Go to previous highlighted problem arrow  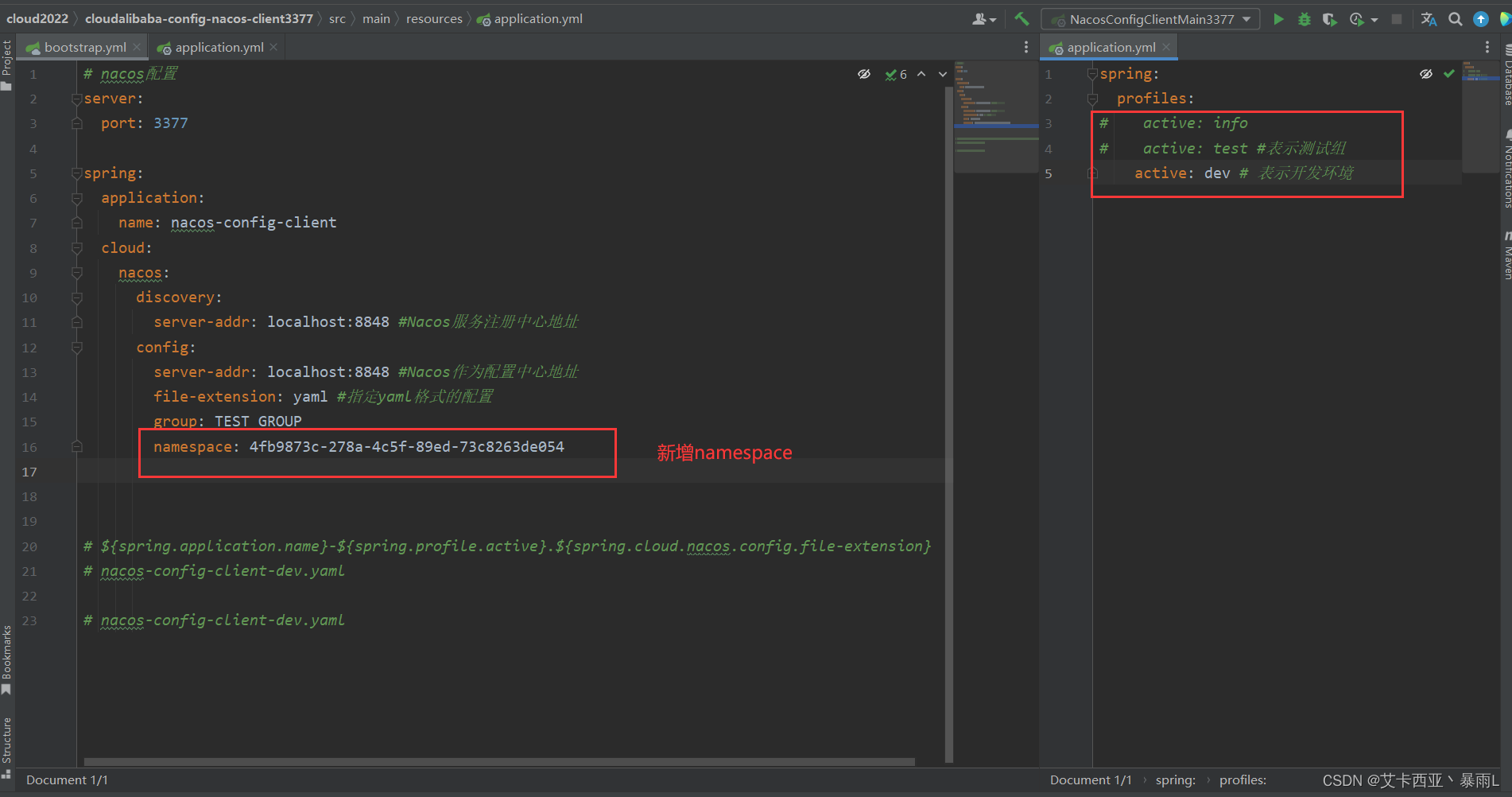click(x=921, y=74)
